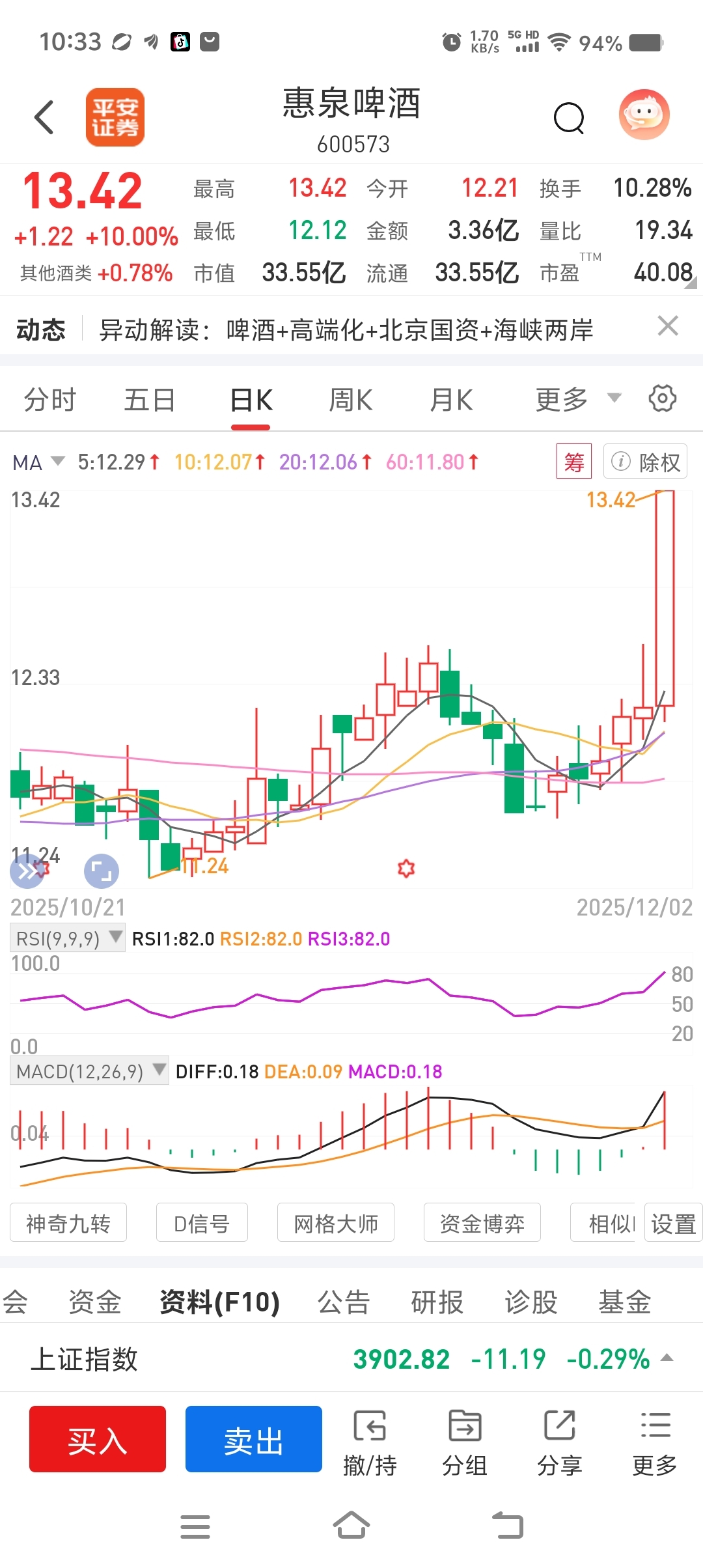Switch to 分时 chart tab

click(50, 399)
